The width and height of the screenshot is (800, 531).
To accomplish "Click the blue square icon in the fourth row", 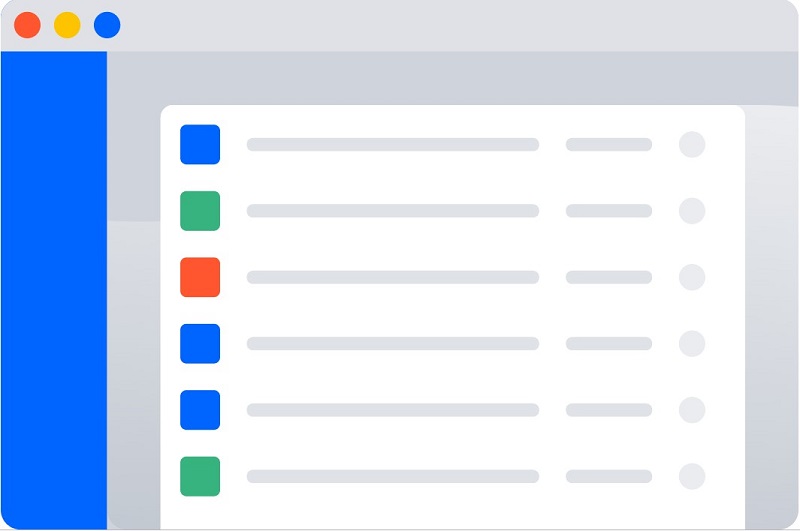I will tap(200, 343).
